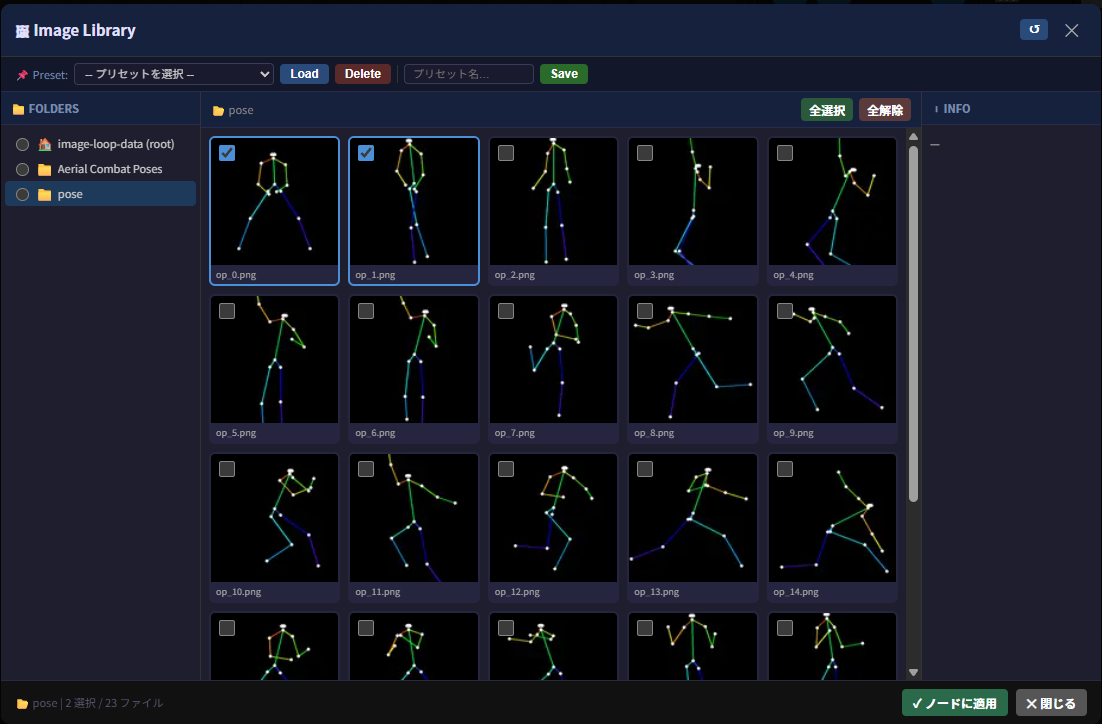1102x724 pixels.
Task: Select the op_13.png pose thumbnail
Action: pos(693,518)
